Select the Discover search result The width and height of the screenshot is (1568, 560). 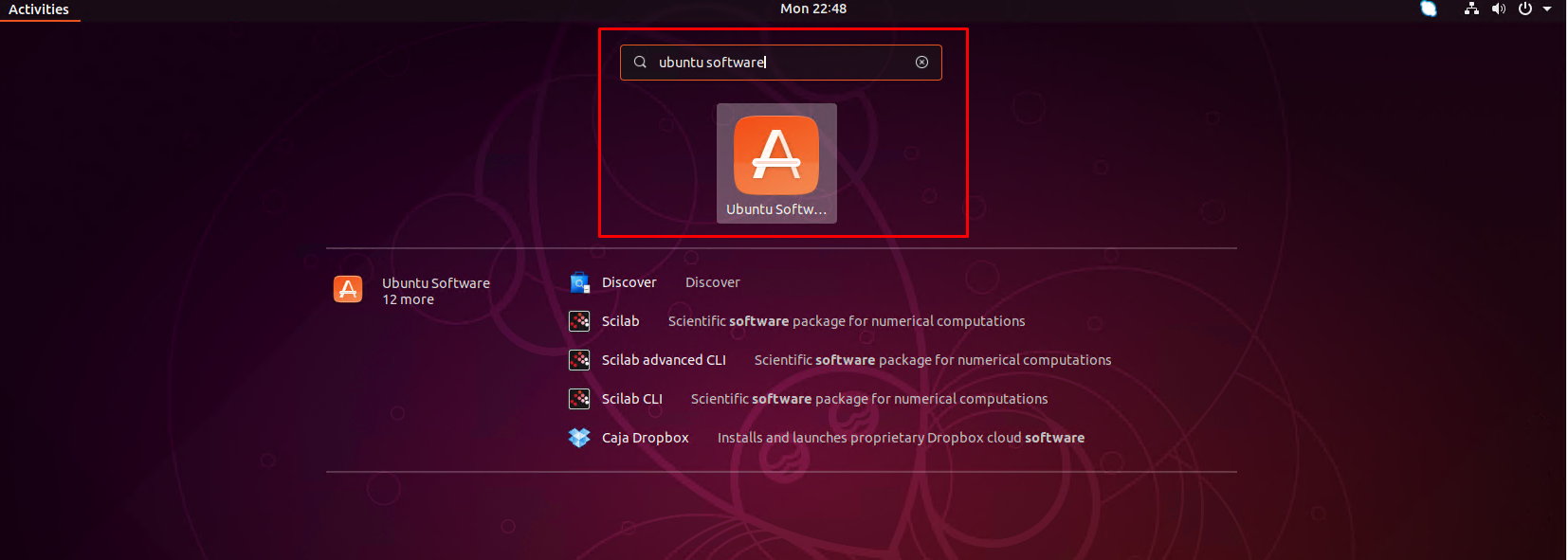(629, 282)
